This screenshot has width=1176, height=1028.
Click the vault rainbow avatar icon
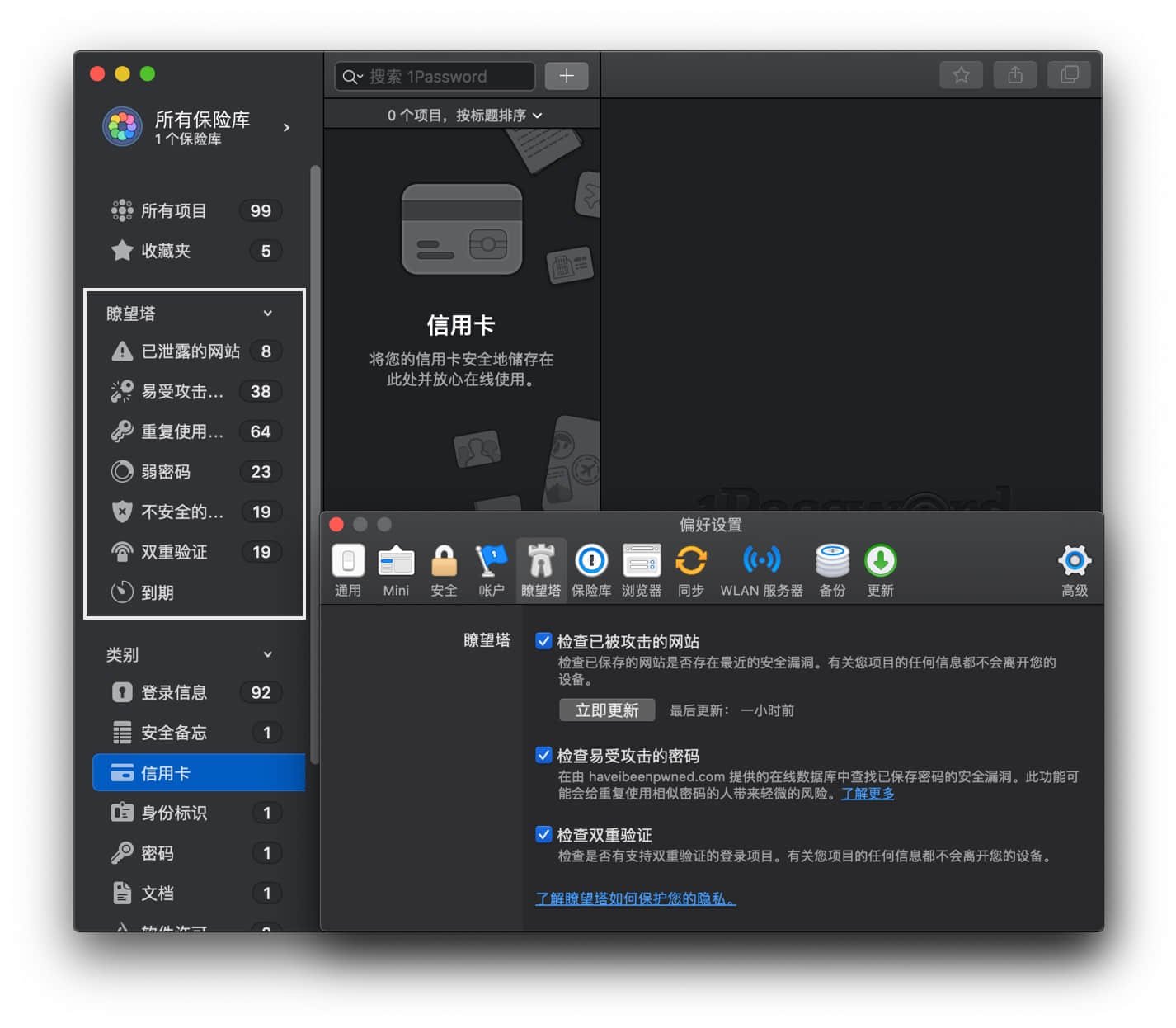click(x=122, y=126)
